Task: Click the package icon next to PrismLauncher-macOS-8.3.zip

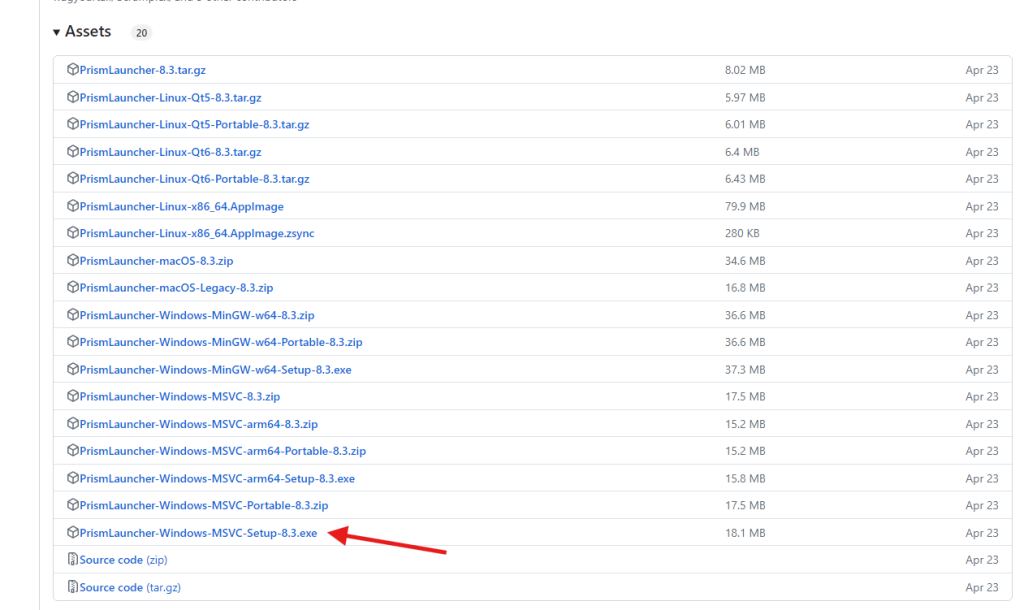Action: (70, 260)
